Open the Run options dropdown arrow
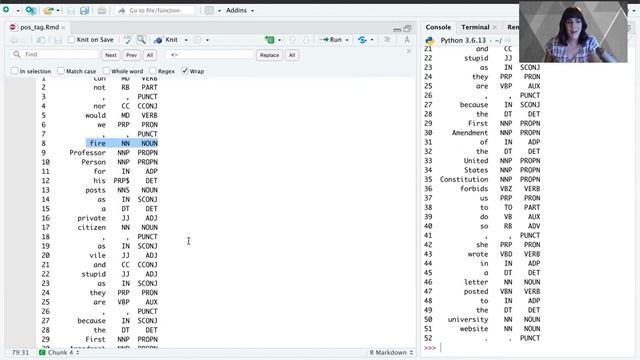 pos(347,40)
